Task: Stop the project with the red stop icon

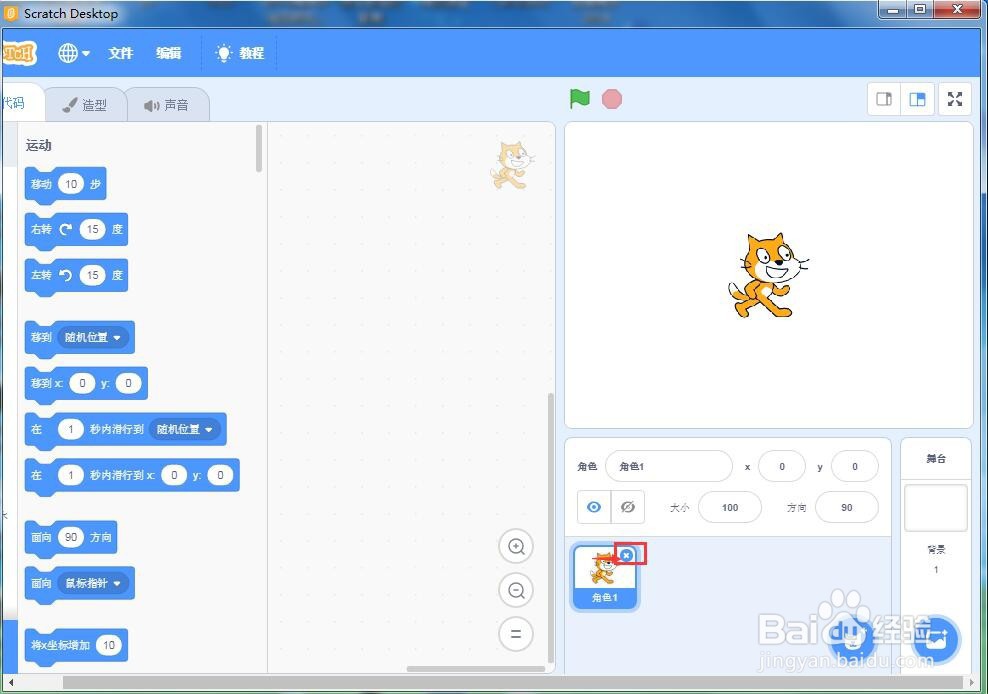Action: tap(611, 99)
